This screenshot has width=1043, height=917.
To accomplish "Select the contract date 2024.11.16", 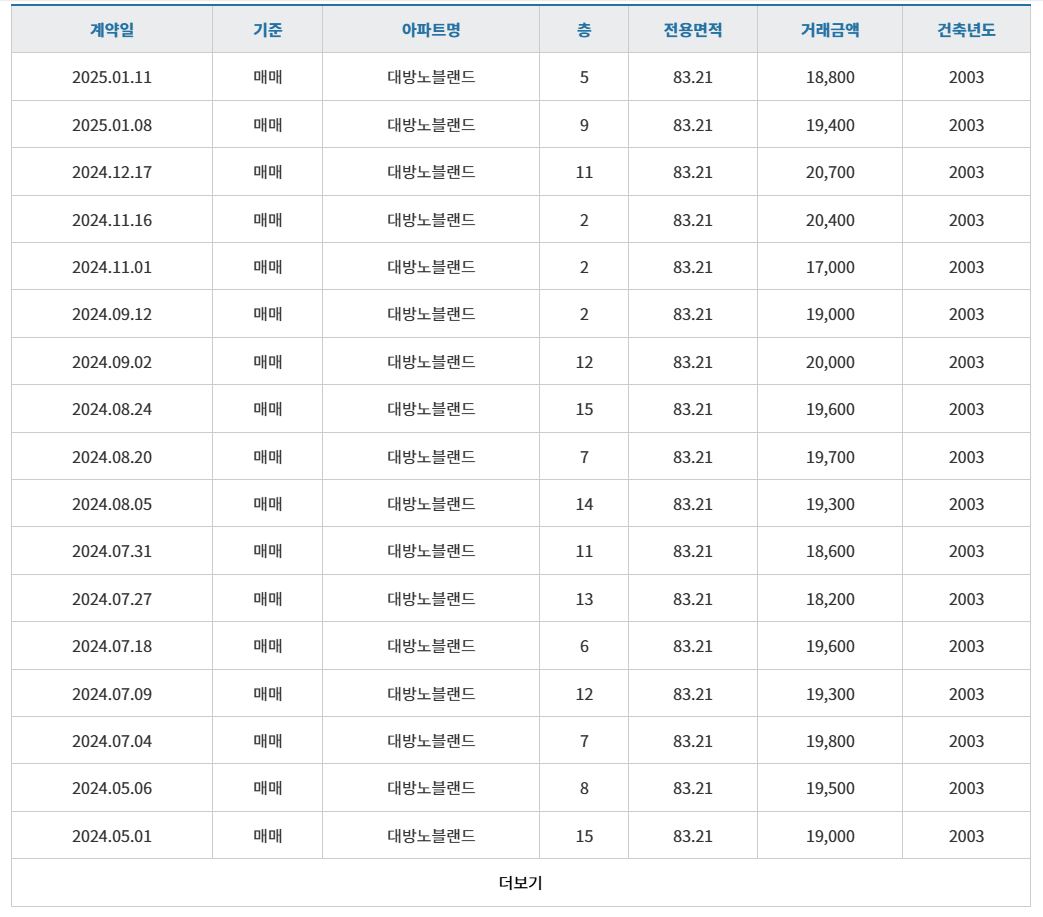I will pos(112,220).
